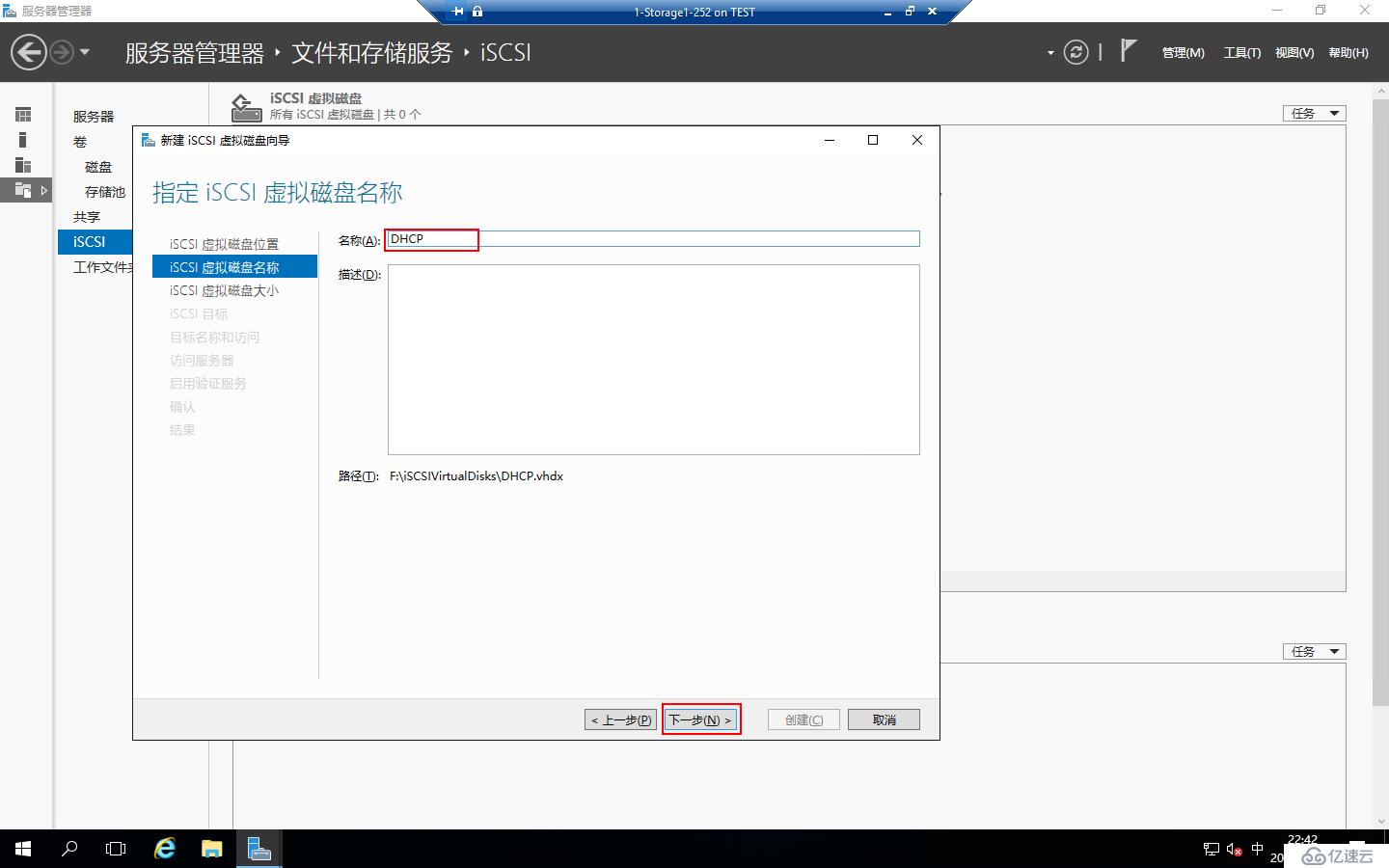Select 工作文件夹 in the navigation pane
The width and height of the screenshot is (1389, 868).
[x=102, y=267]
